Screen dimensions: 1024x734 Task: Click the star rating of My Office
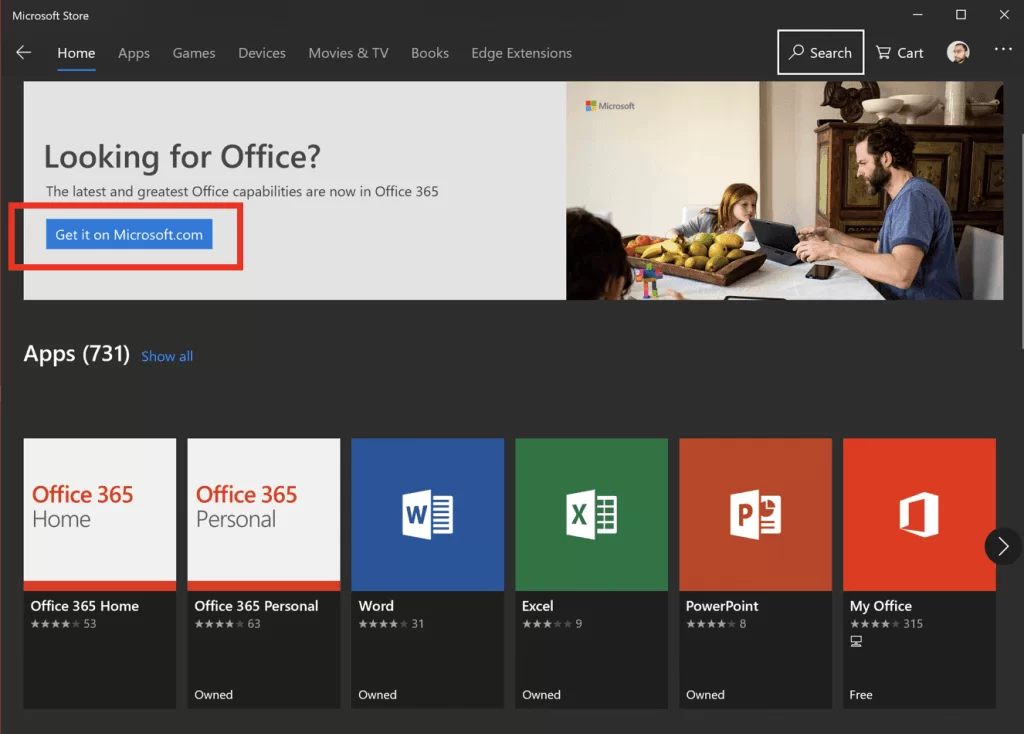click(x=875, y=624)
